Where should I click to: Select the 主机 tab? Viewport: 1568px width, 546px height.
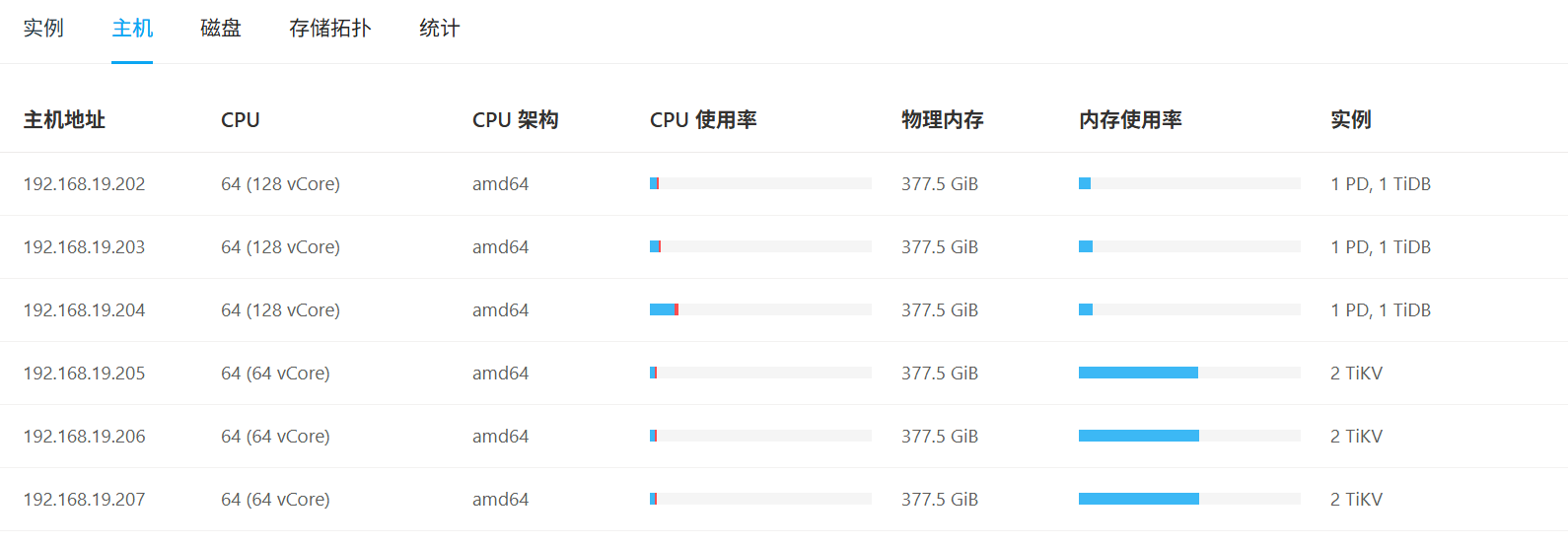coord(132,29)
